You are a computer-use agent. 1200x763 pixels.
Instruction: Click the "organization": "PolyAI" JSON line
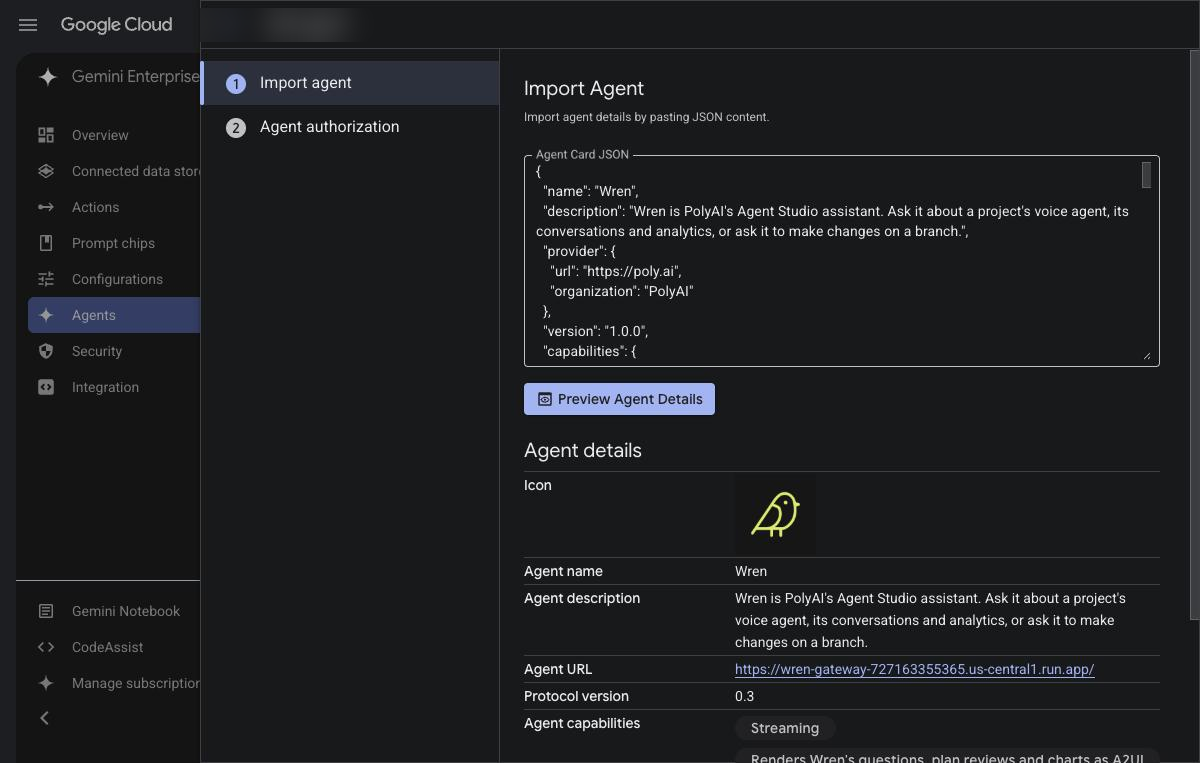pos(622,291)
